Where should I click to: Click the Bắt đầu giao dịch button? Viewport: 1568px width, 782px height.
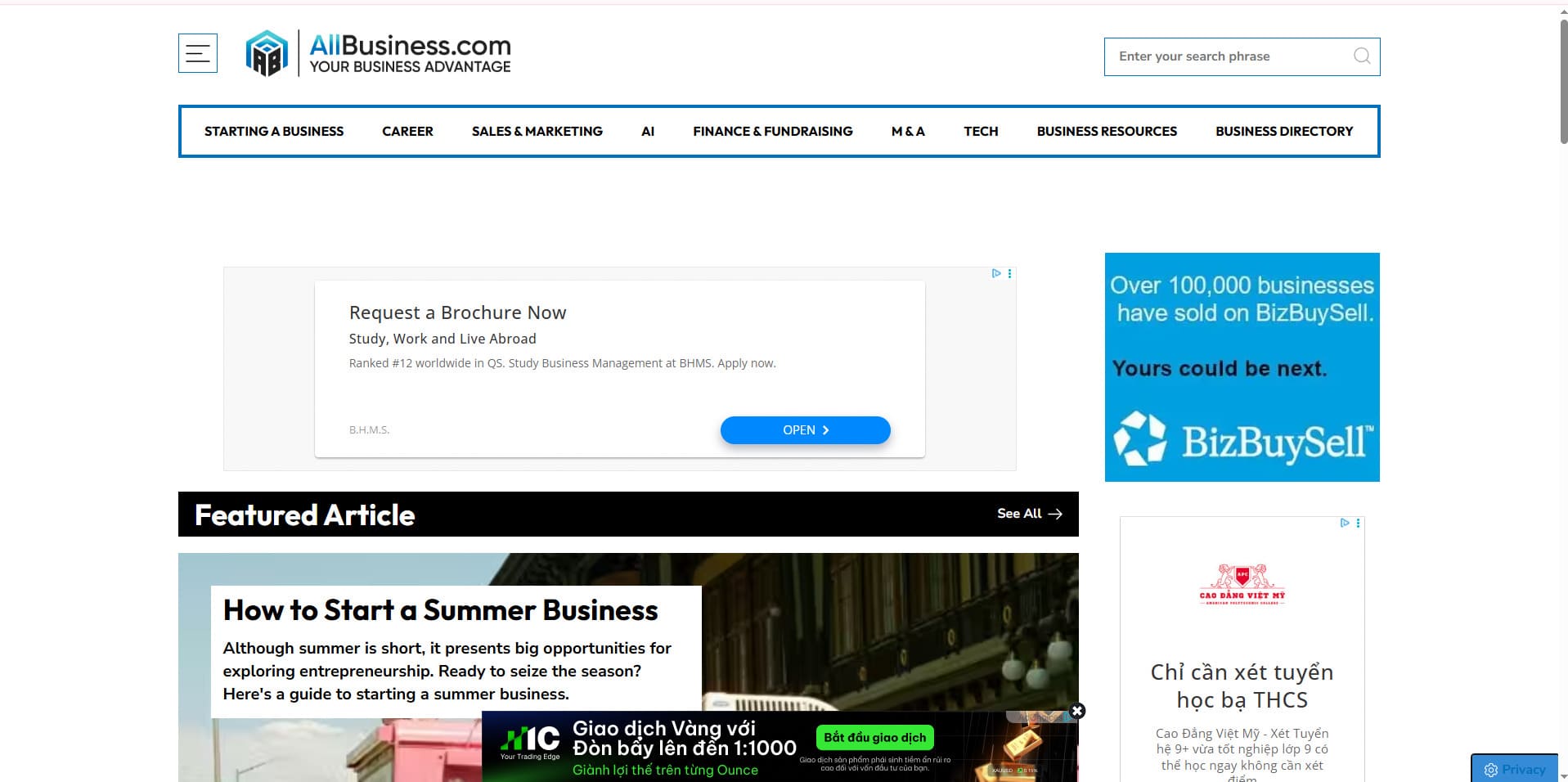[875, 738]
